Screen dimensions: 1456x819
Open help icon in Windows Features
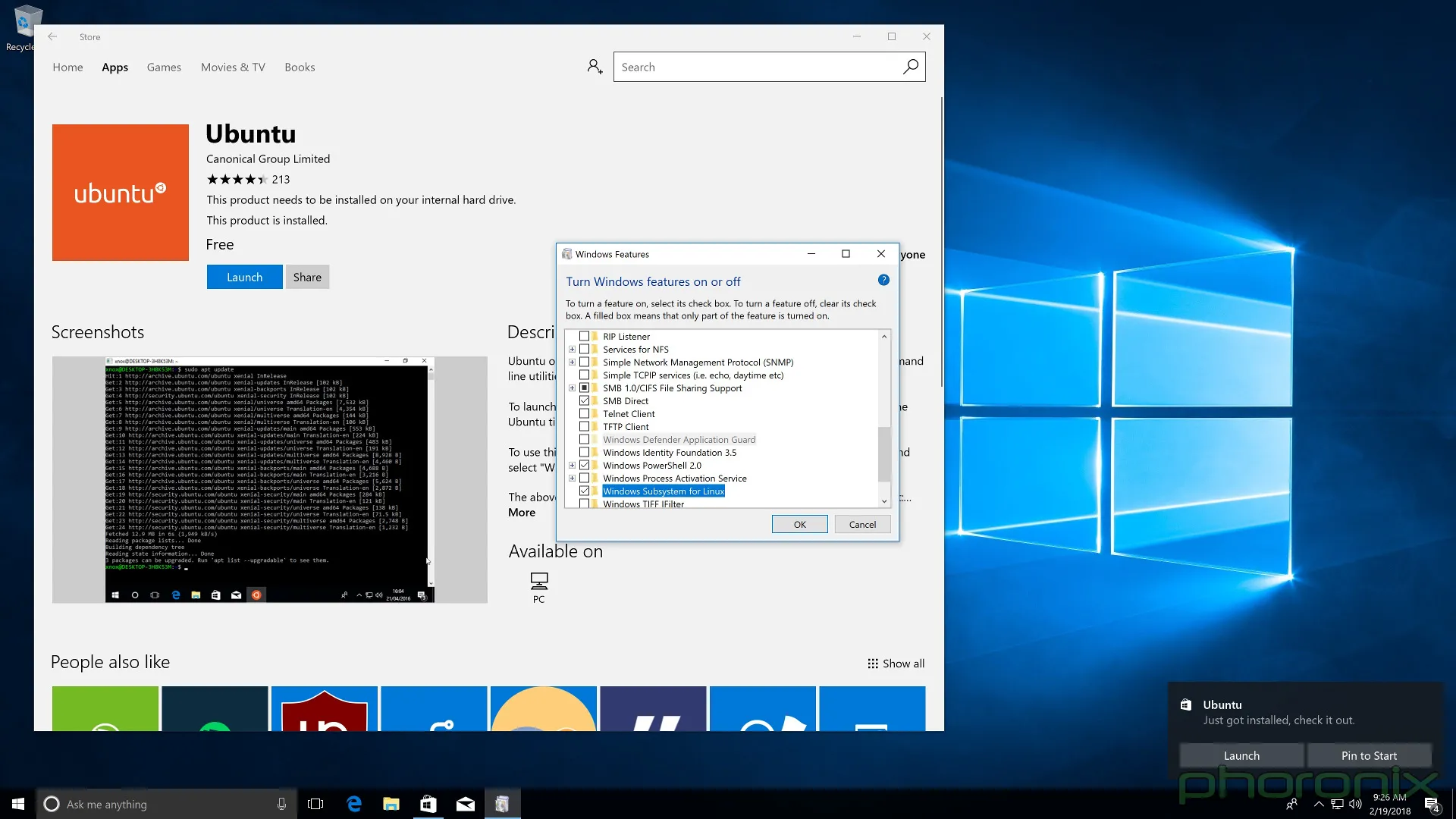[883, 280]
